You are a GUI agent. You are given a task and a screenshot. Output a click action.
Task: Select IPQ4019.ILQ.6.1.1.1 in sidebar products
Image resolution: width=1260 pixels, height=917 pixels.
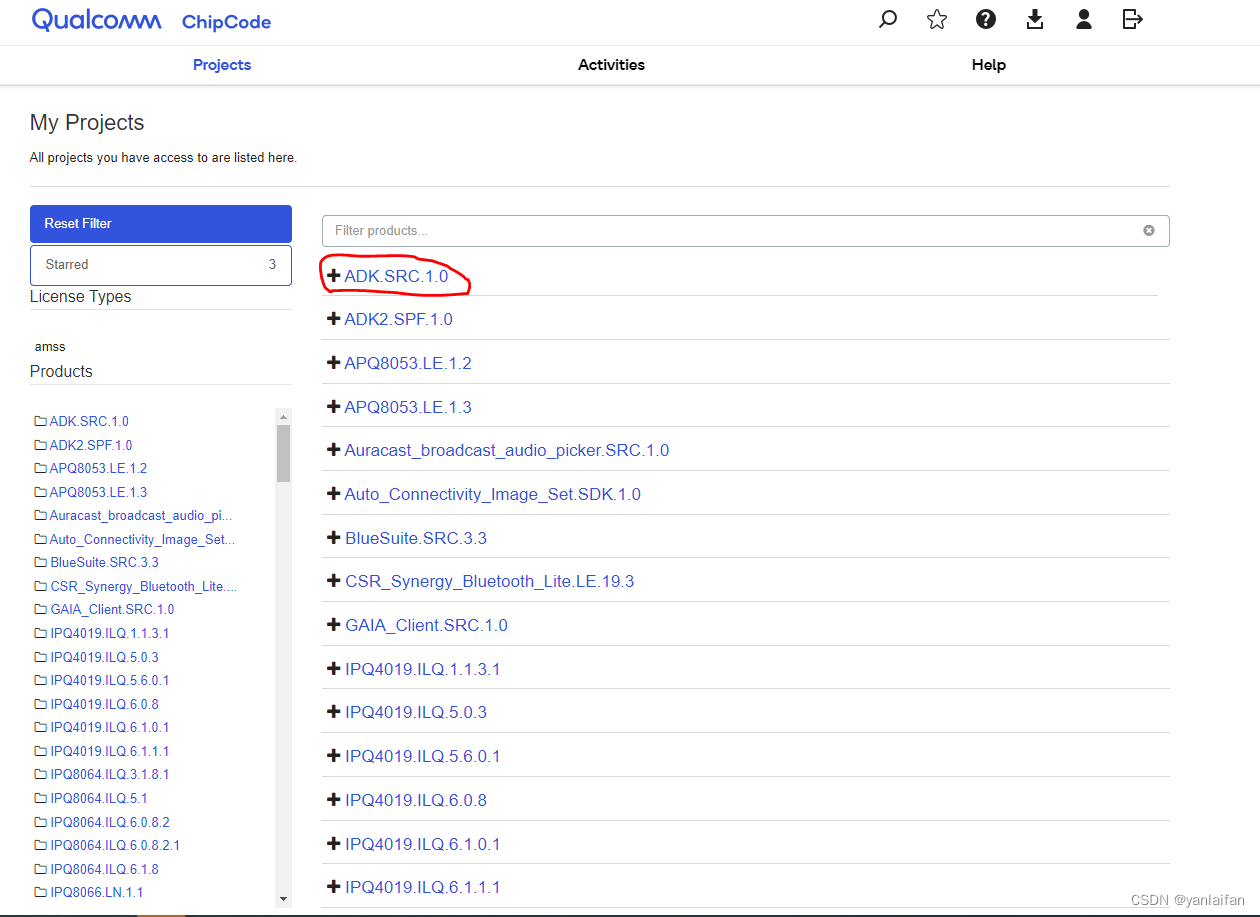[x=110, y=751]
